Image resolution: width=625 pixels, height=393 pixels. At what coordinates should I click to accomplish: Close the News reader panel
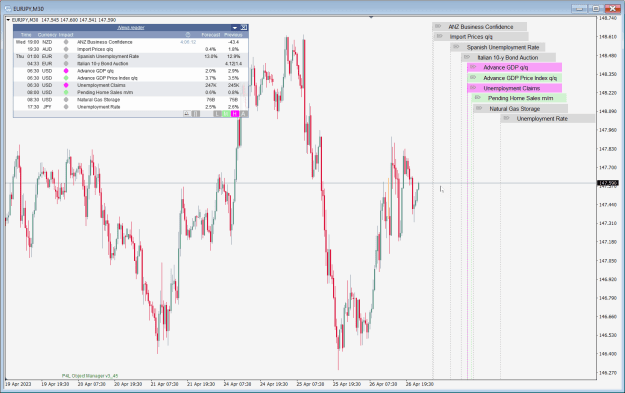click(x=244, y=28)
